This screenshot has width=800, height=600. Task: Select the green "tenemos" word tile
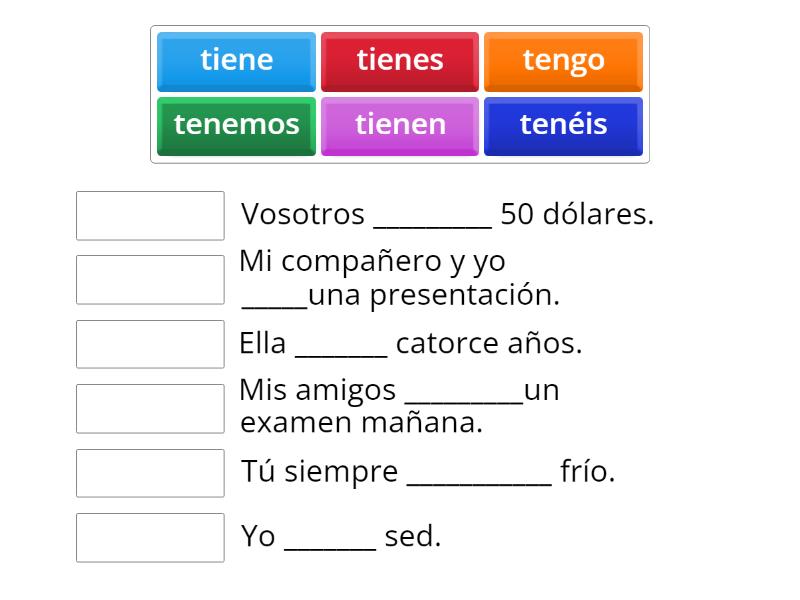(236, 125)
